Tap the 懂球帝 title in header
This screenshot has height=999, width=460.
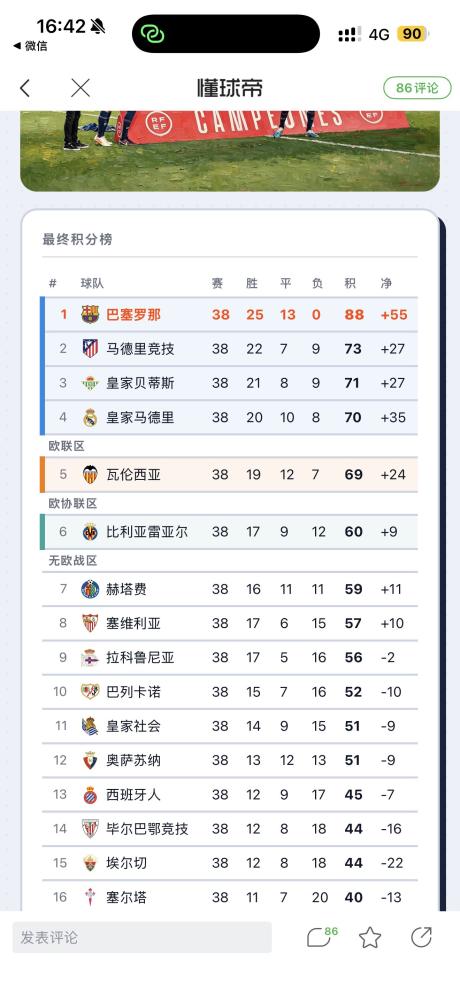(x=230, y=88)
